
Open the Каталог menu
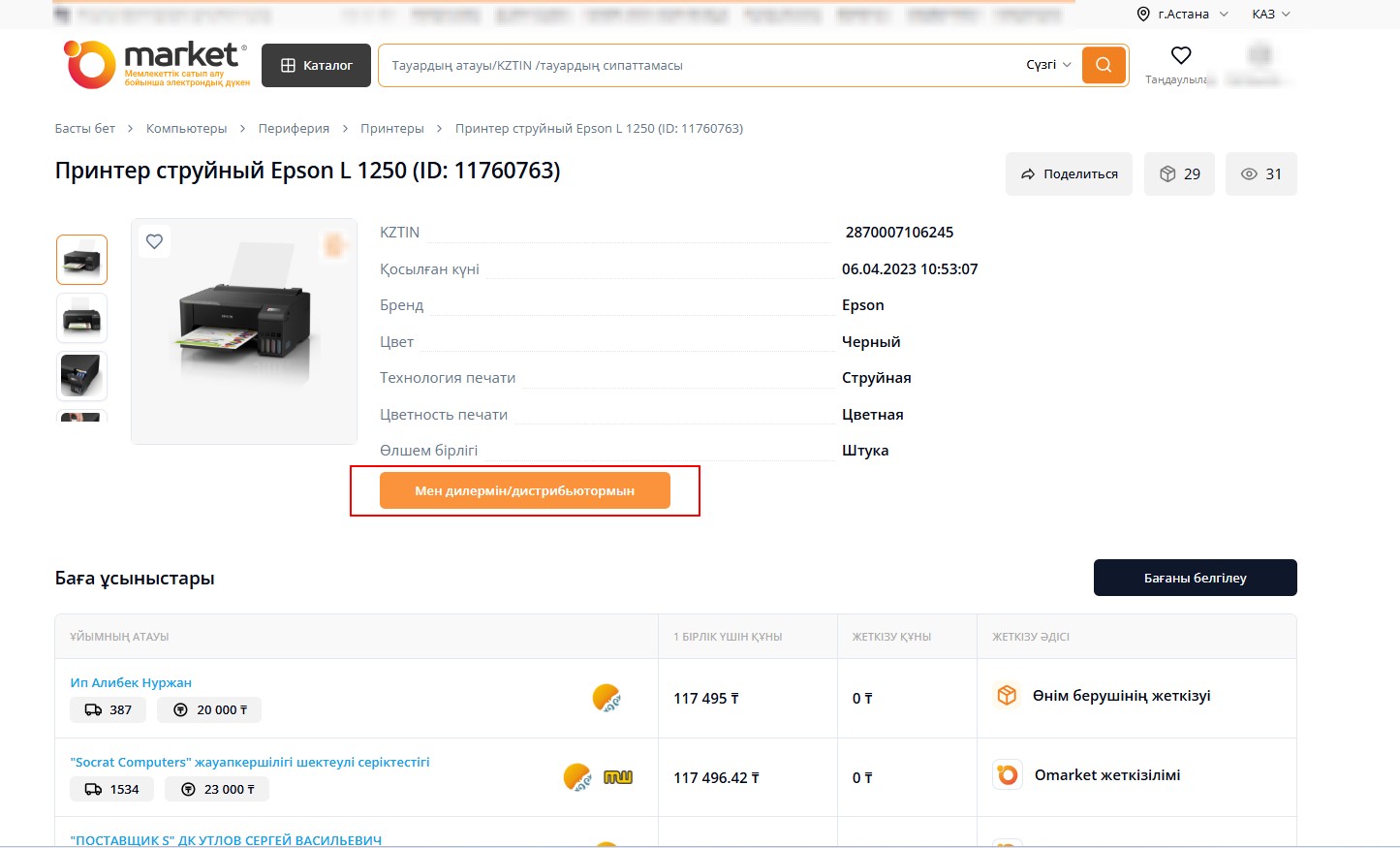click(x=316, y=66)
